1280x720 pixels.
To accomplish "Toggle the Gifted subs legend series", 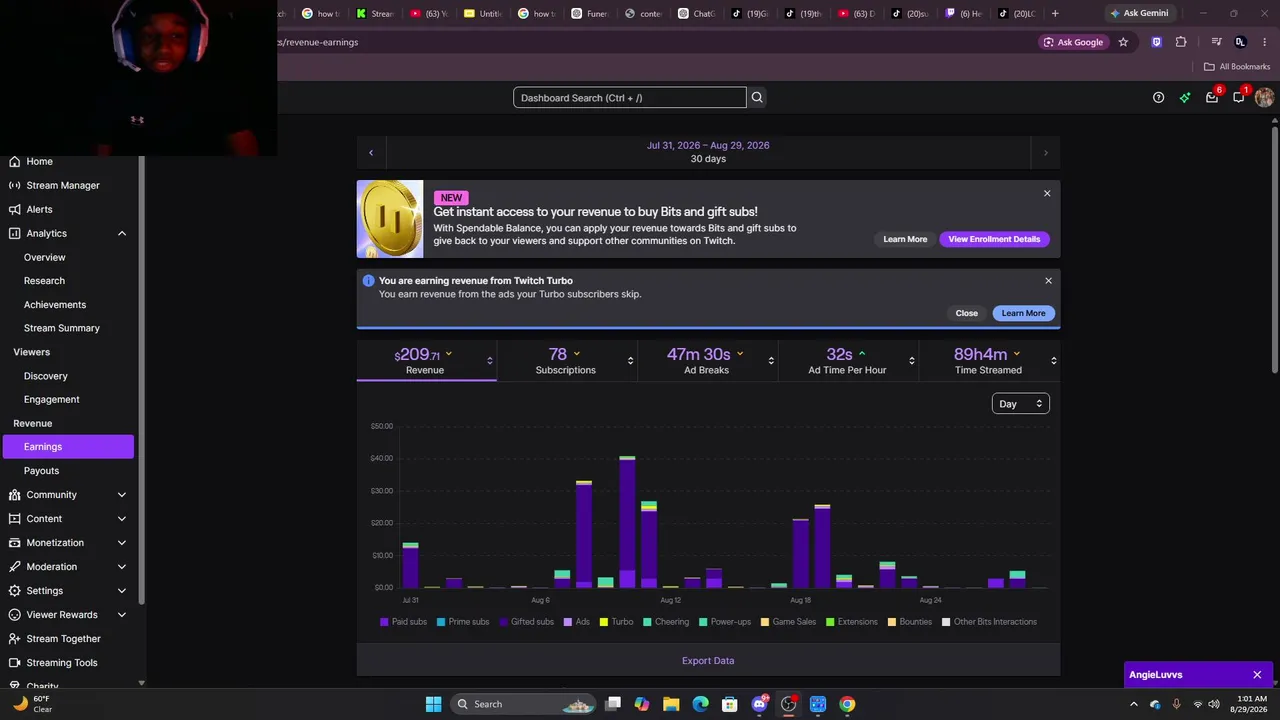I will coord(526,622).
